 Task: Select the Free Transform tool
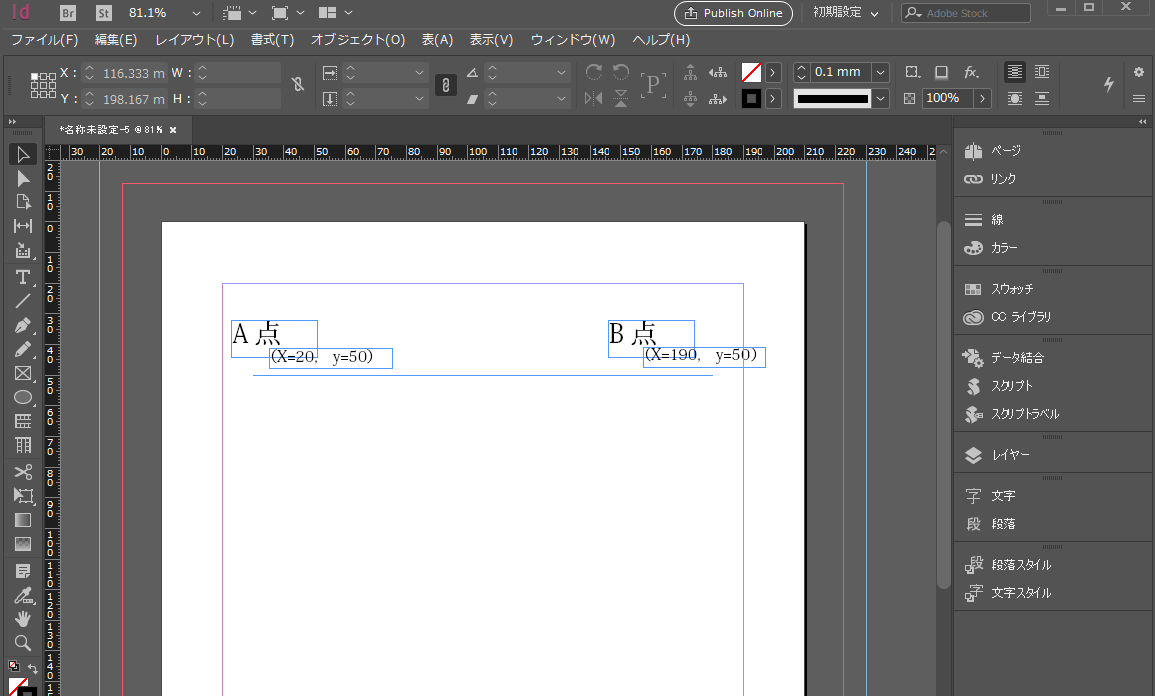coord(23,496)
